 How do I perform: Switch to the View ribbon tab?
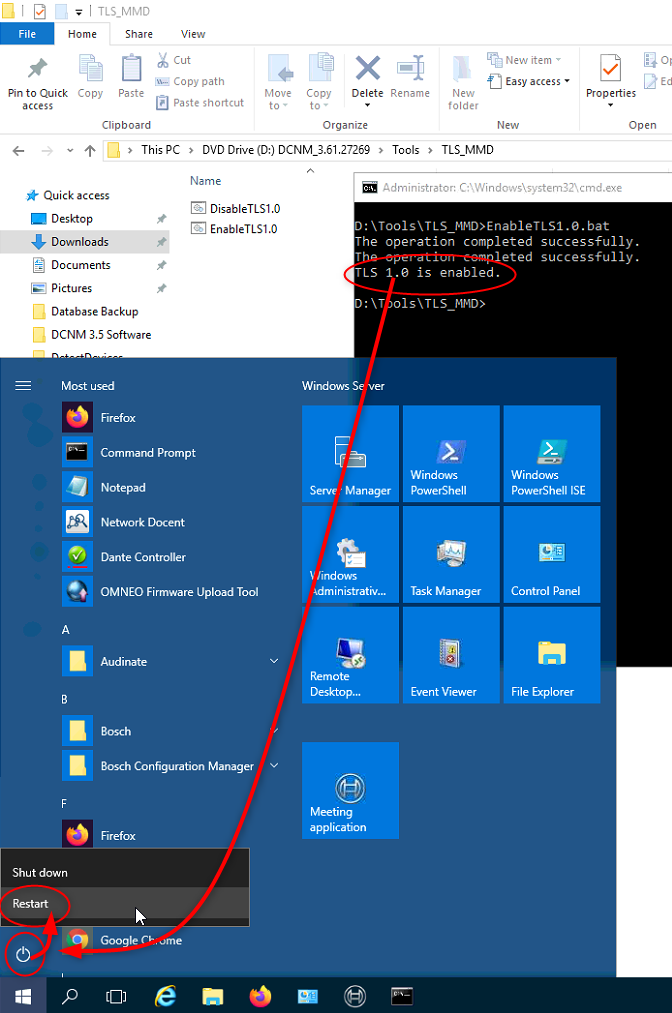coord(193,34)
